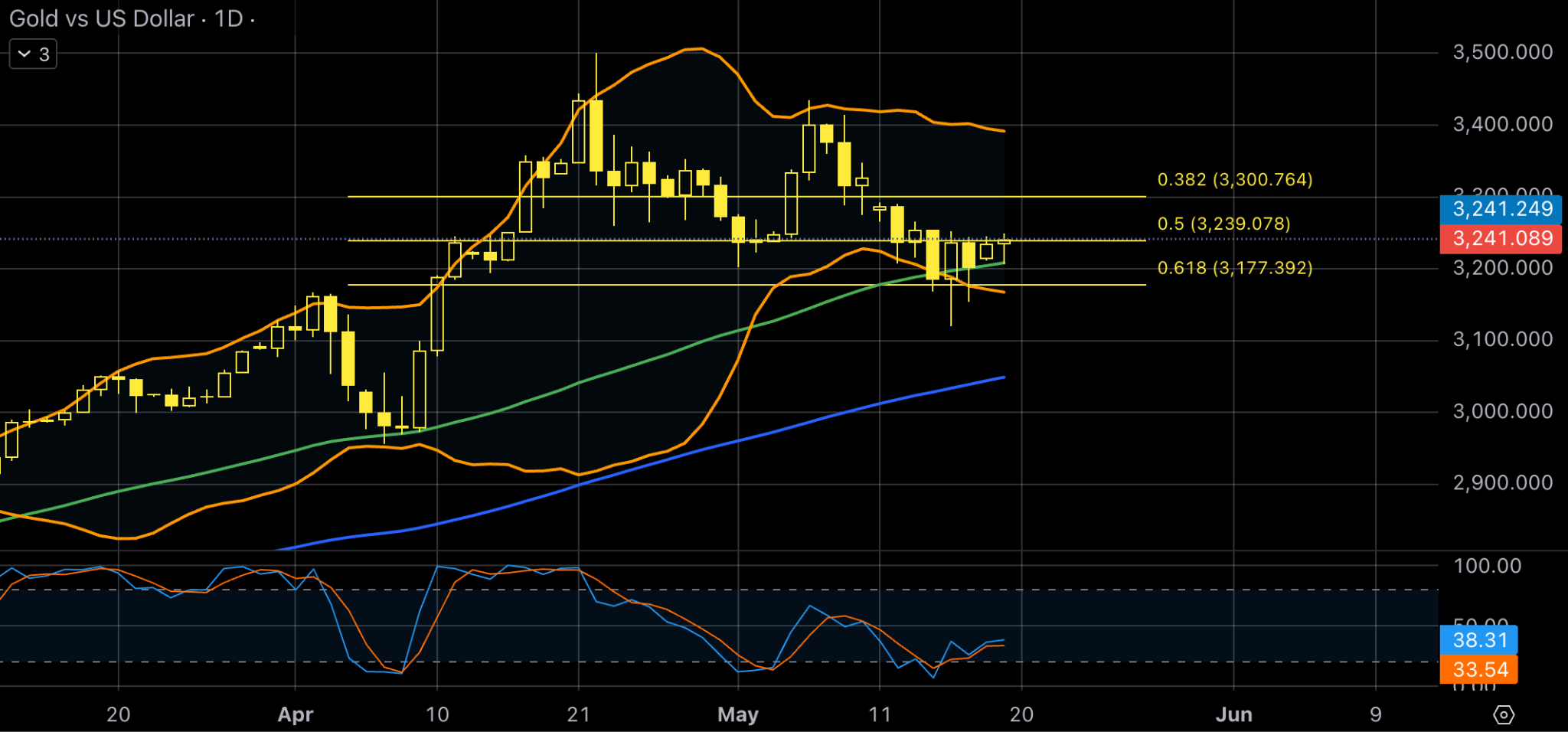Click the orange 33.54 oscillator value tag
Screen dimensions: 1568x732
pos(1479,669)
